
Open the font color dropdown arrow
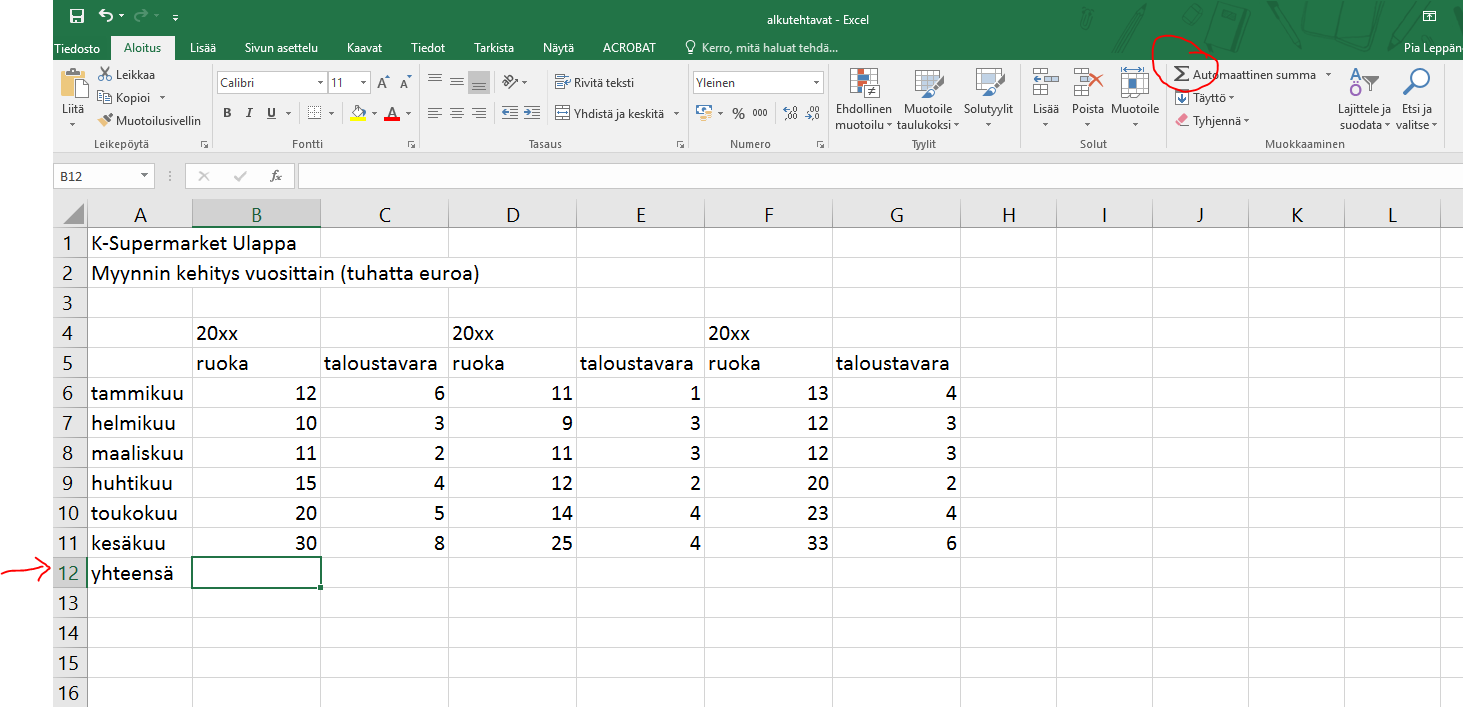pos(408,114)
